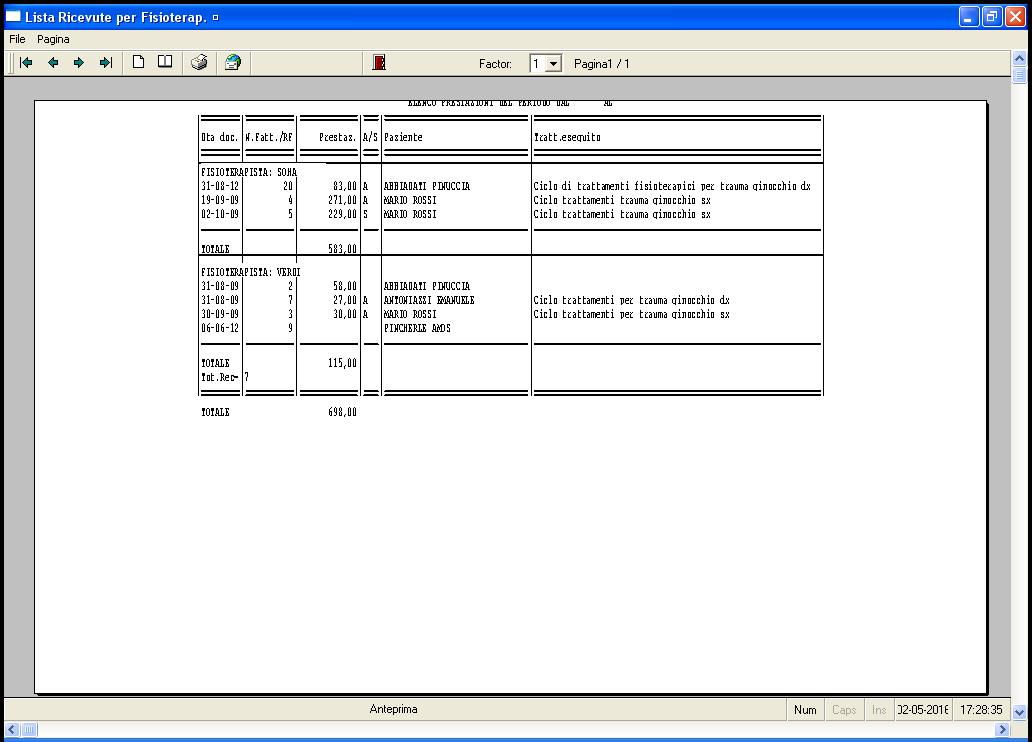This screenshot has width=1032, height=742.
Task: Select ANTONIASSI EMANUELE patient name
Action: [429, 300]
